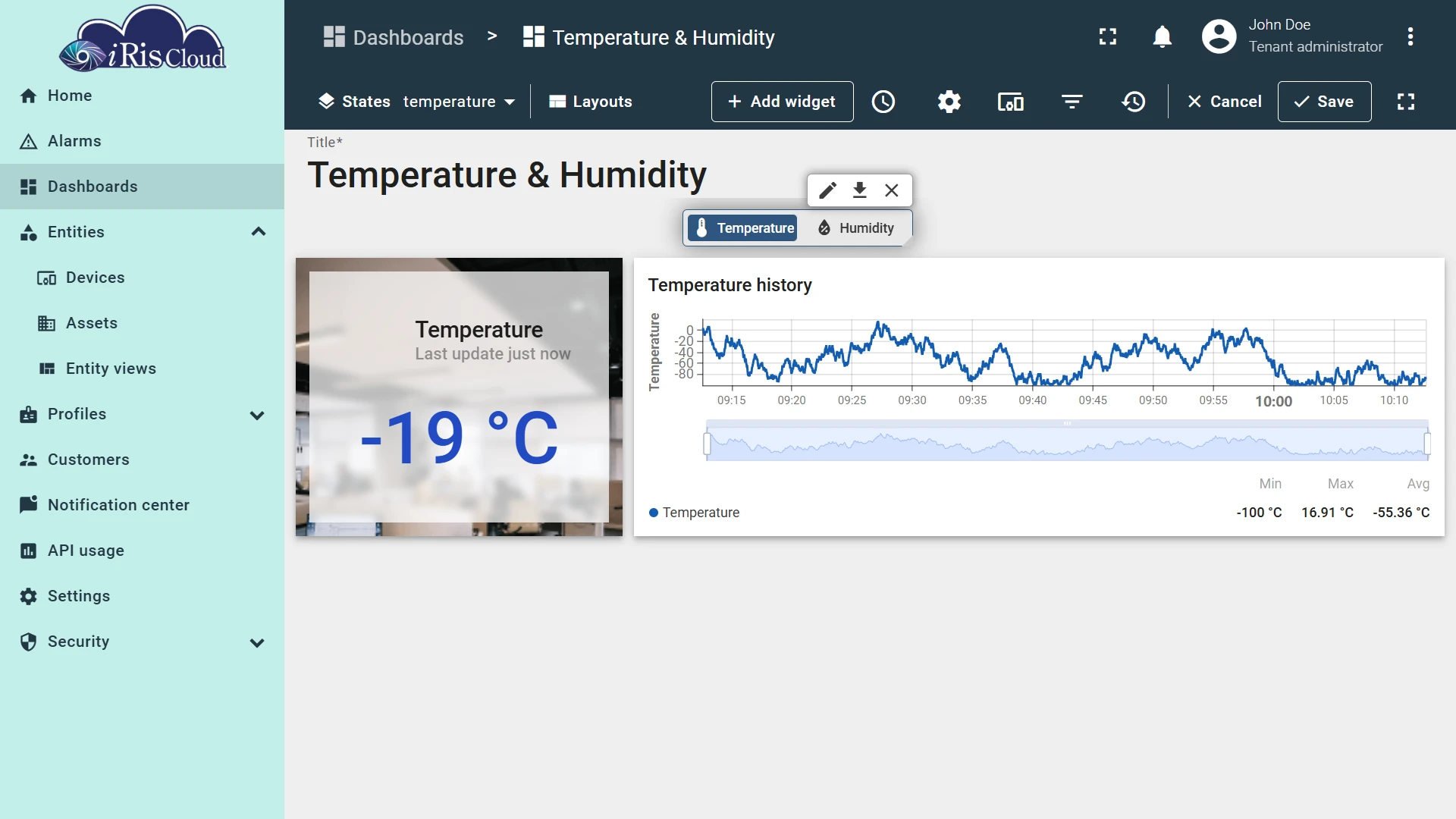Cancel dashboard editing
Image resolution: width=1456 pixels, height=819 pixels.
tap(1224, 102)
